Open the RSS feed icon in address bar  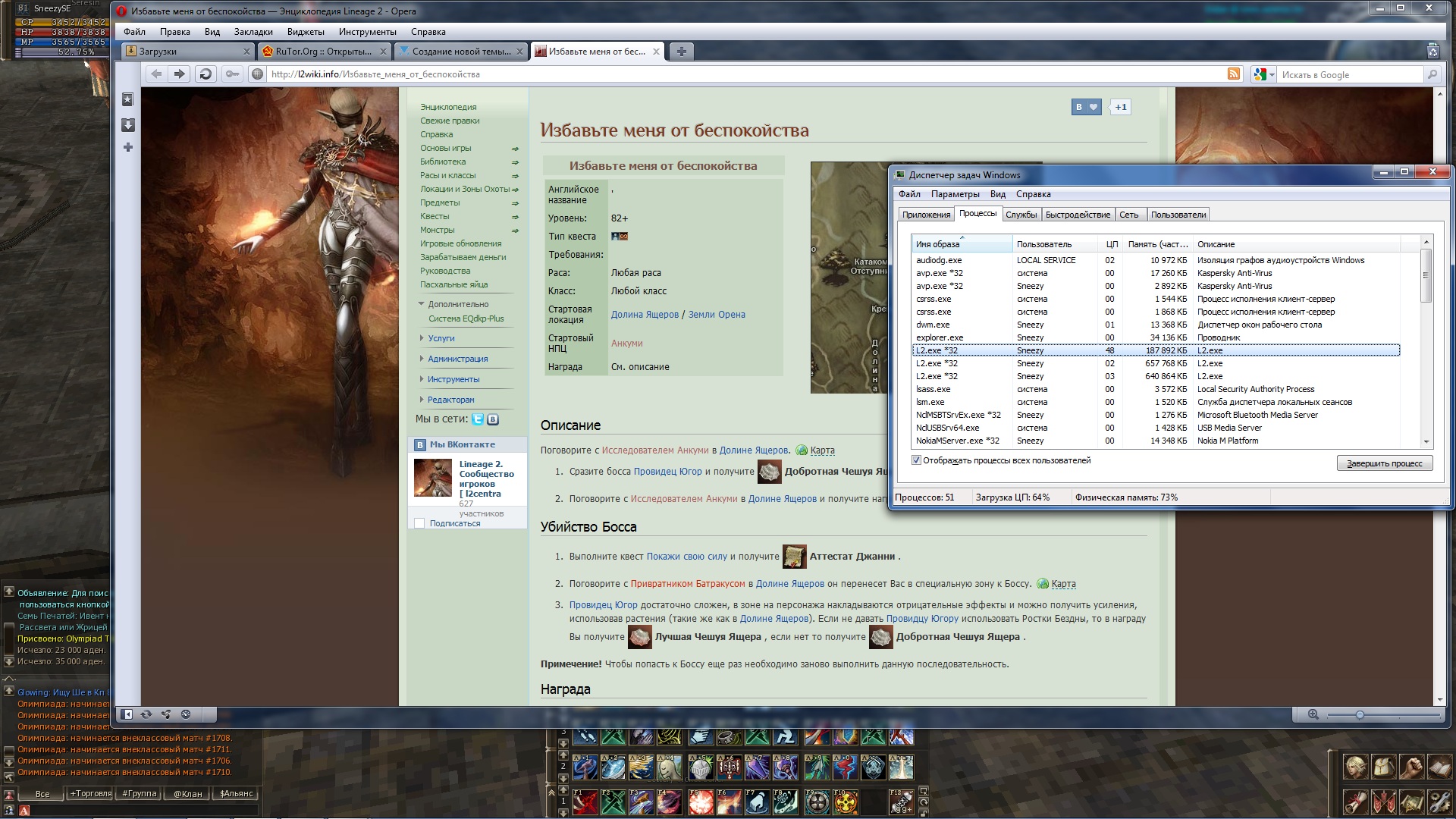1234,74
